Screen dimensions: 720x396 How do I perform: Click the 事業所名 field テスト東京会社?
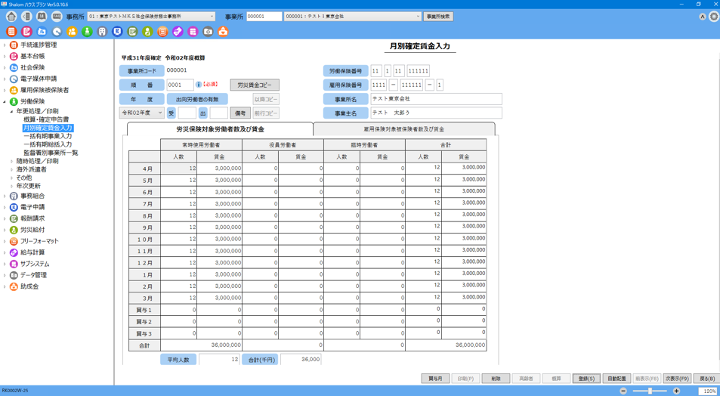pyautogui.click(x=436, y=99)
